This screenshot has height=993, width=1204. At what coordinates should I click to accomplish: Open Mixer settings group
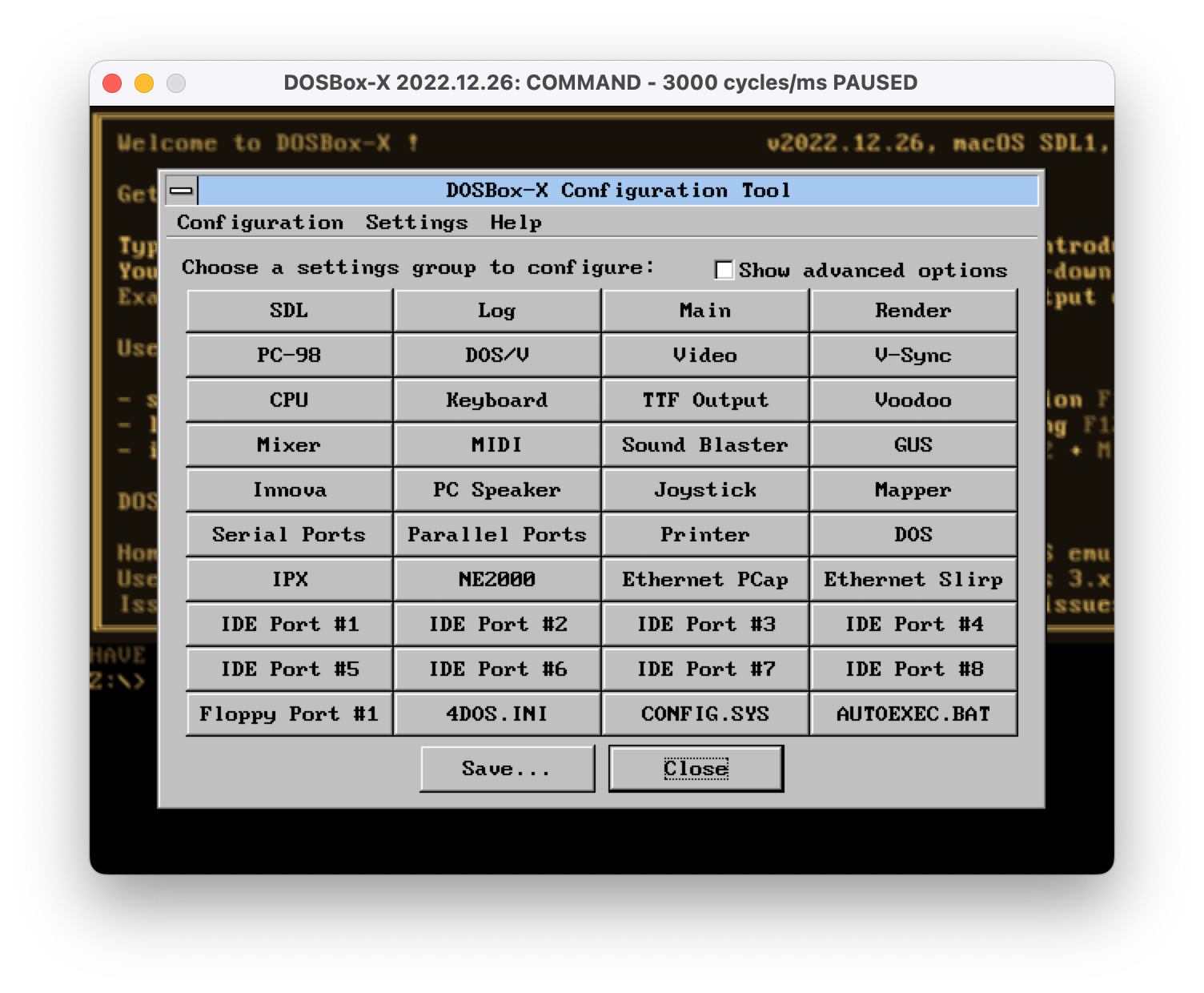(289, 445)
